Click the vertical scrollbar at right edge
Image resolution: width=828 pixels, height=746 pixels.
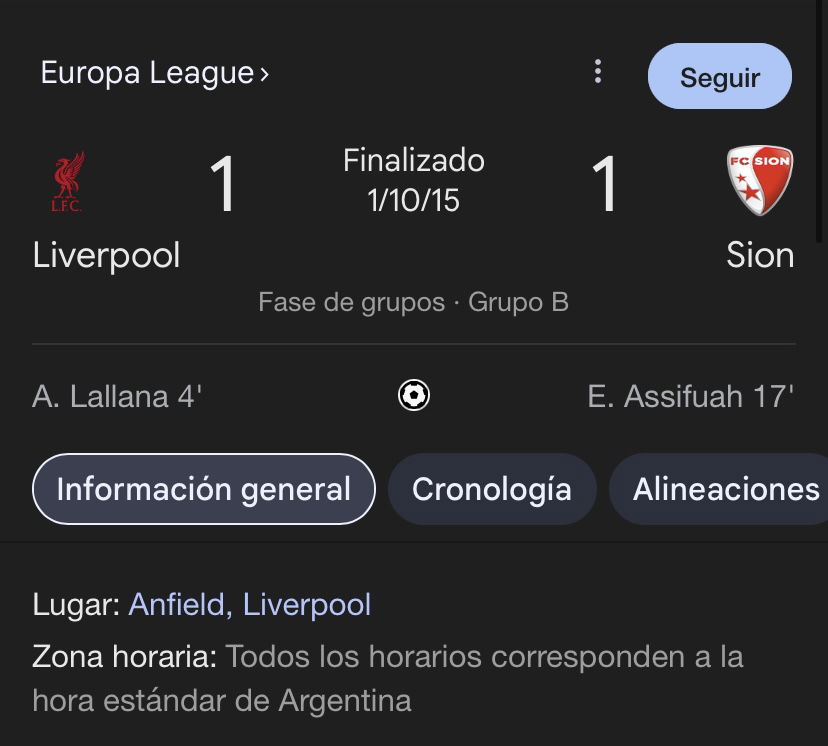click(819, 121)
